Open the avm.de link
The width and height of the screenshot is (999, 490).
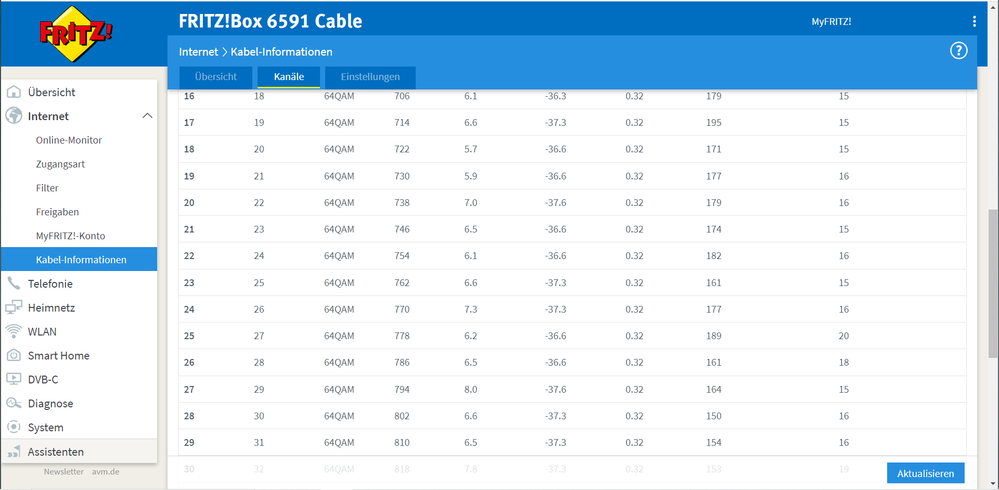[106, 471]
